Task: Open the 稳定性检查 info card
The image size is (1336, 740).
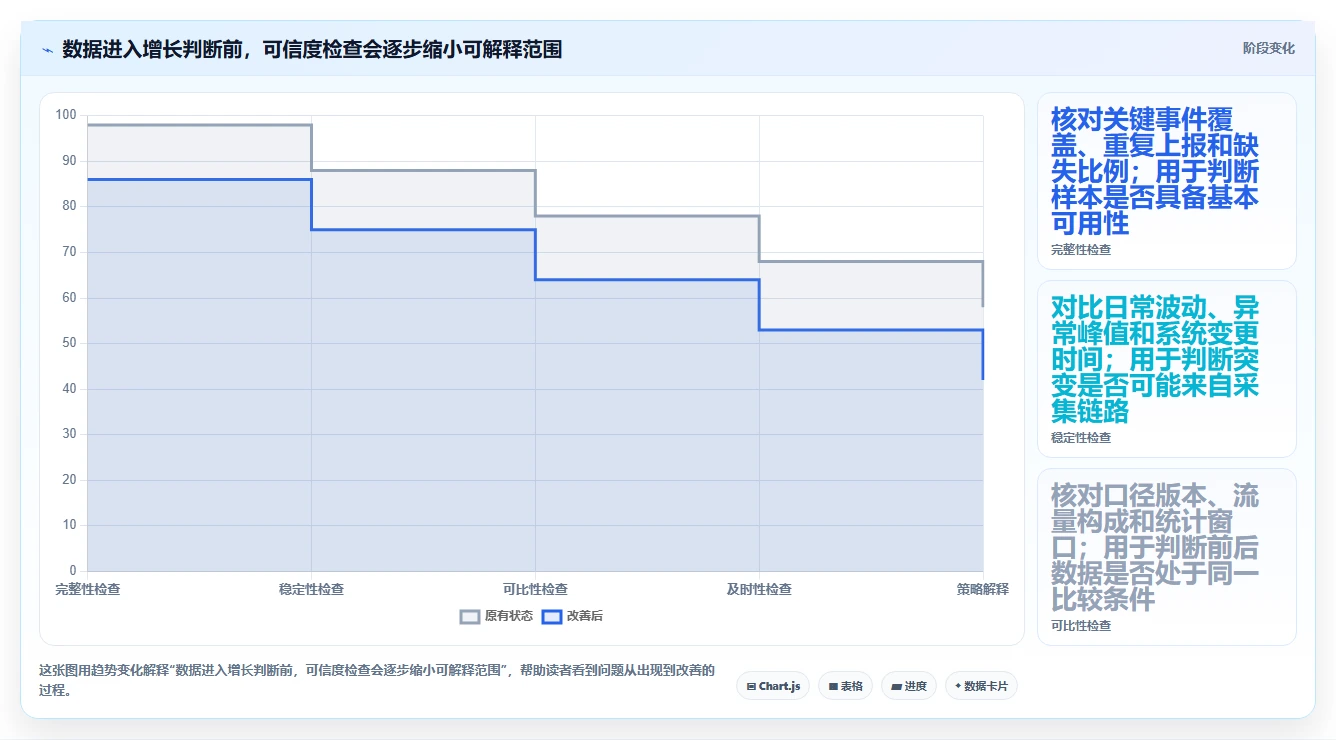Action: click(1166, 369)
